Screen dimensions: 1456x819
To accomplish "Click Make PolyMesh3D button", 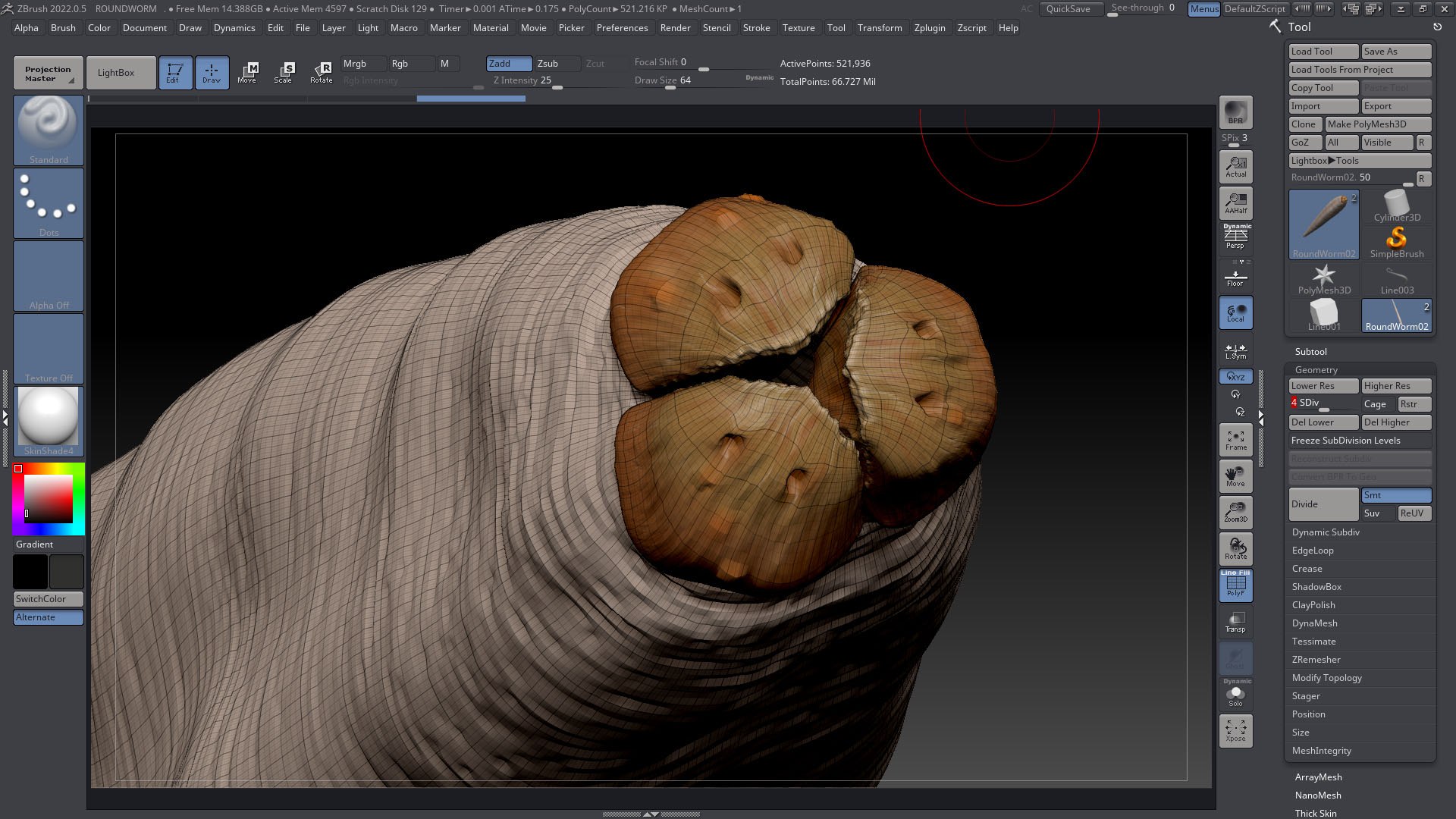I will point(1378,124).
